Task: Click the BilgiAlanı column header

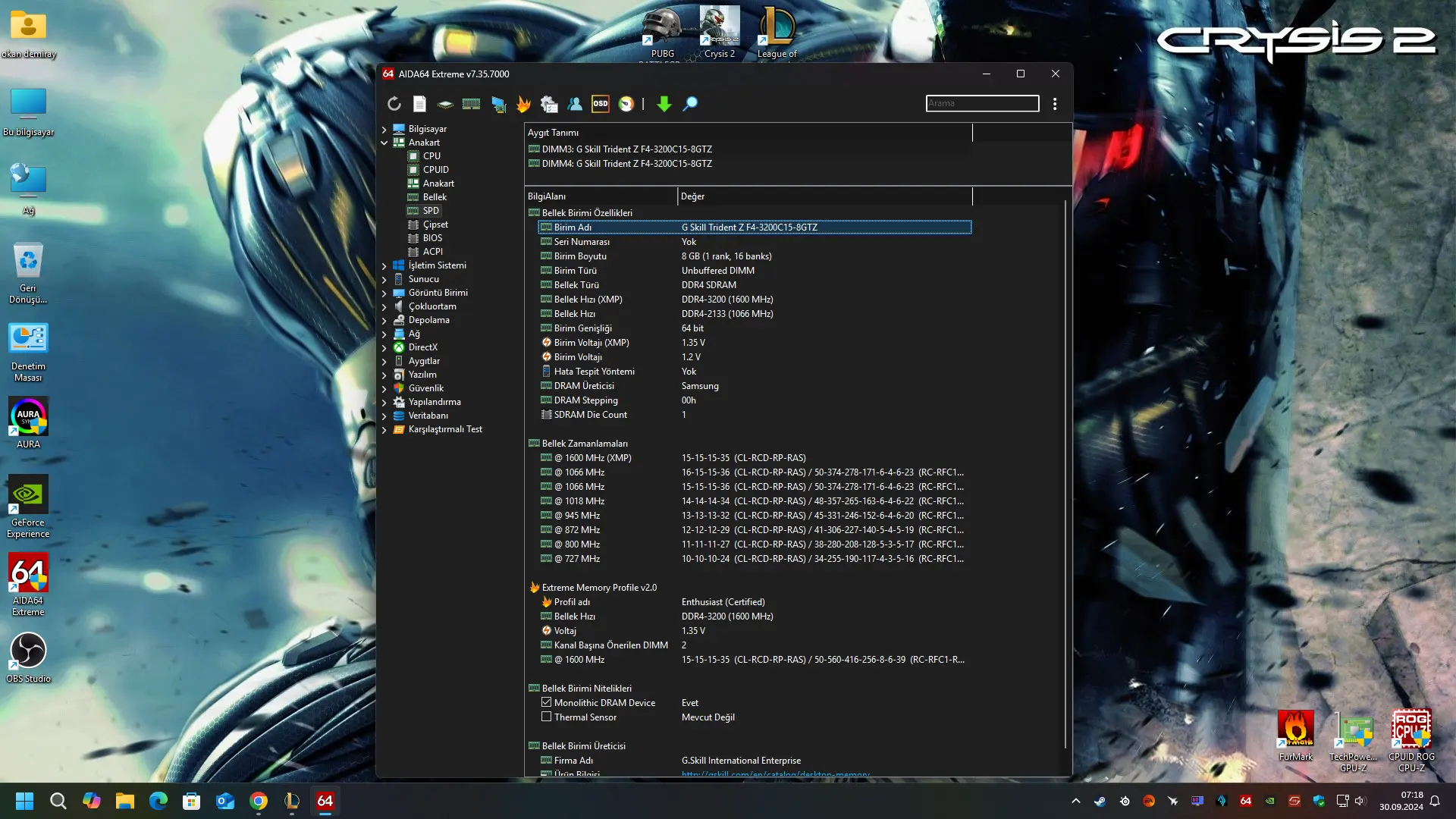Action: 601,196
